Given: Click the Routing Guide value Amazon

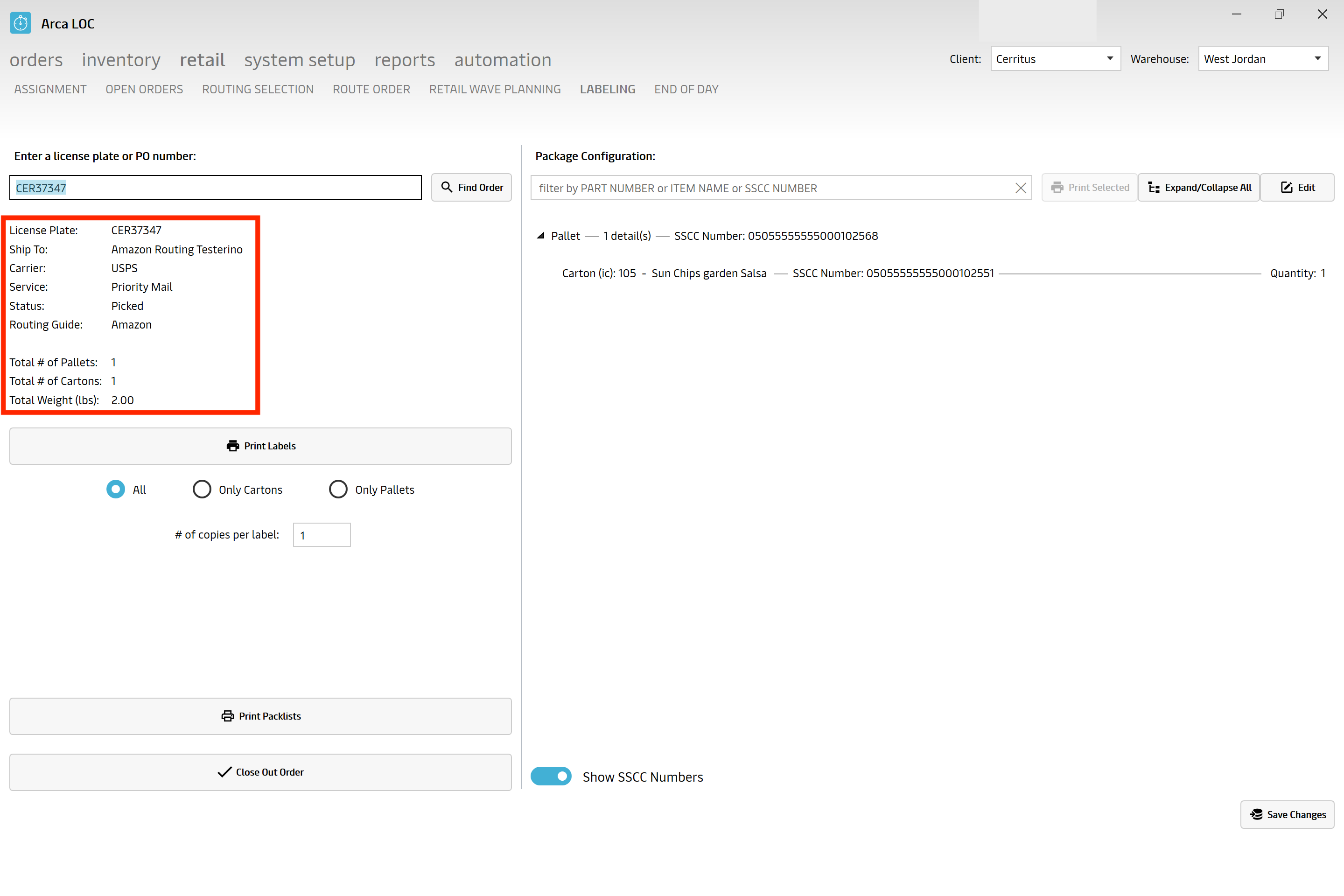Looking at the screenshot, I should pyautogui.click(x=132, y=325).
